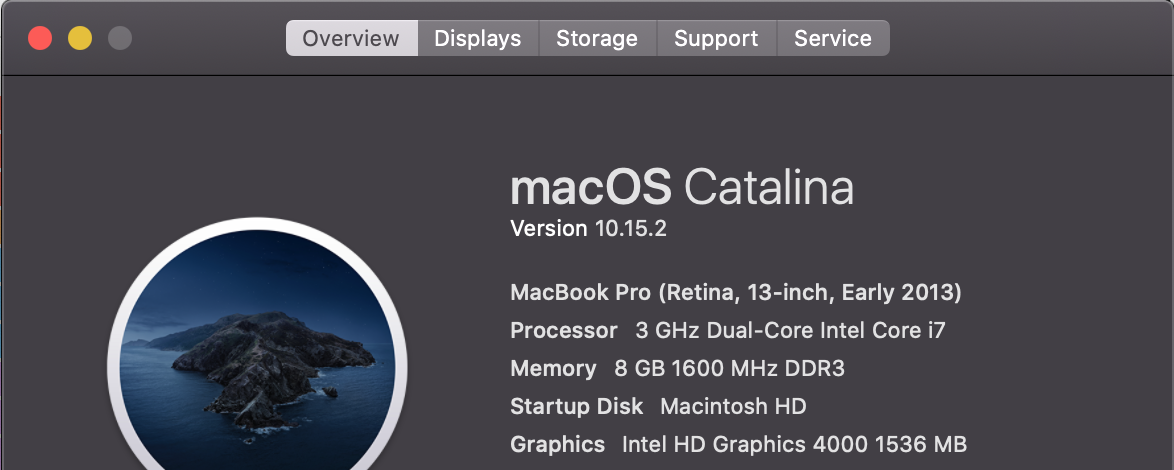Click the Version 10.15.2 text
The height and width of the screenshot is (470, 1174).
(588, 228)
